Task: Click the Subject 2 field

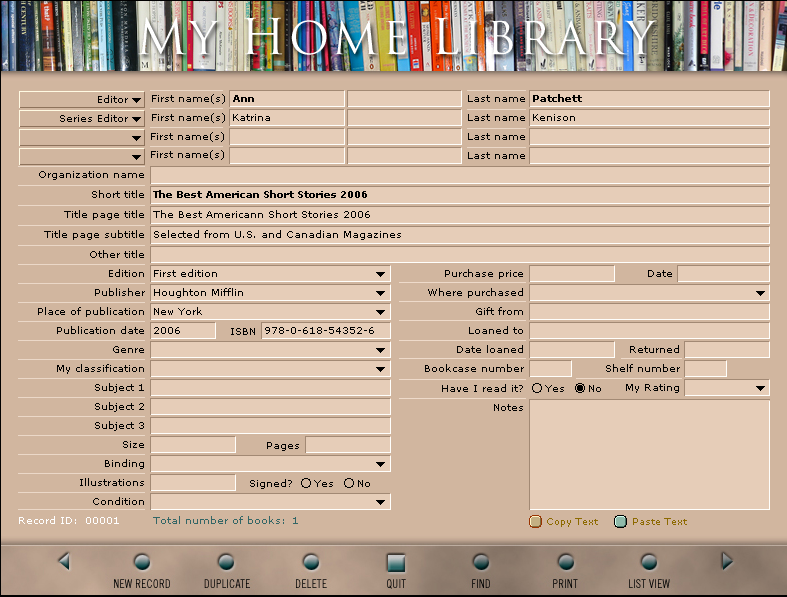Action: (x=271, y=407)
